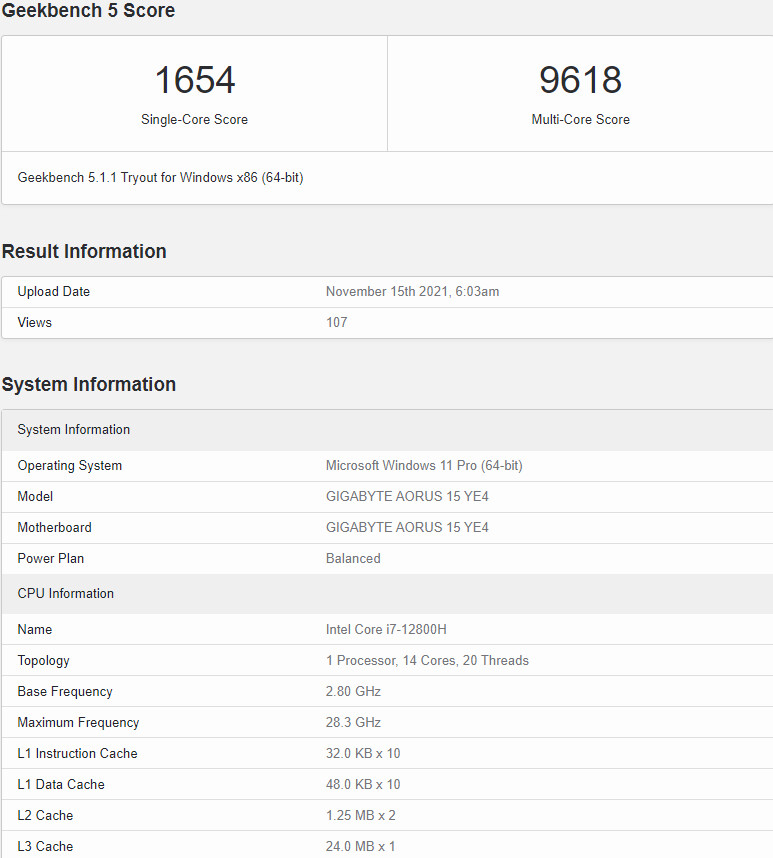Click the 1.25 MB x 2 value

click(x=361, y=815)
